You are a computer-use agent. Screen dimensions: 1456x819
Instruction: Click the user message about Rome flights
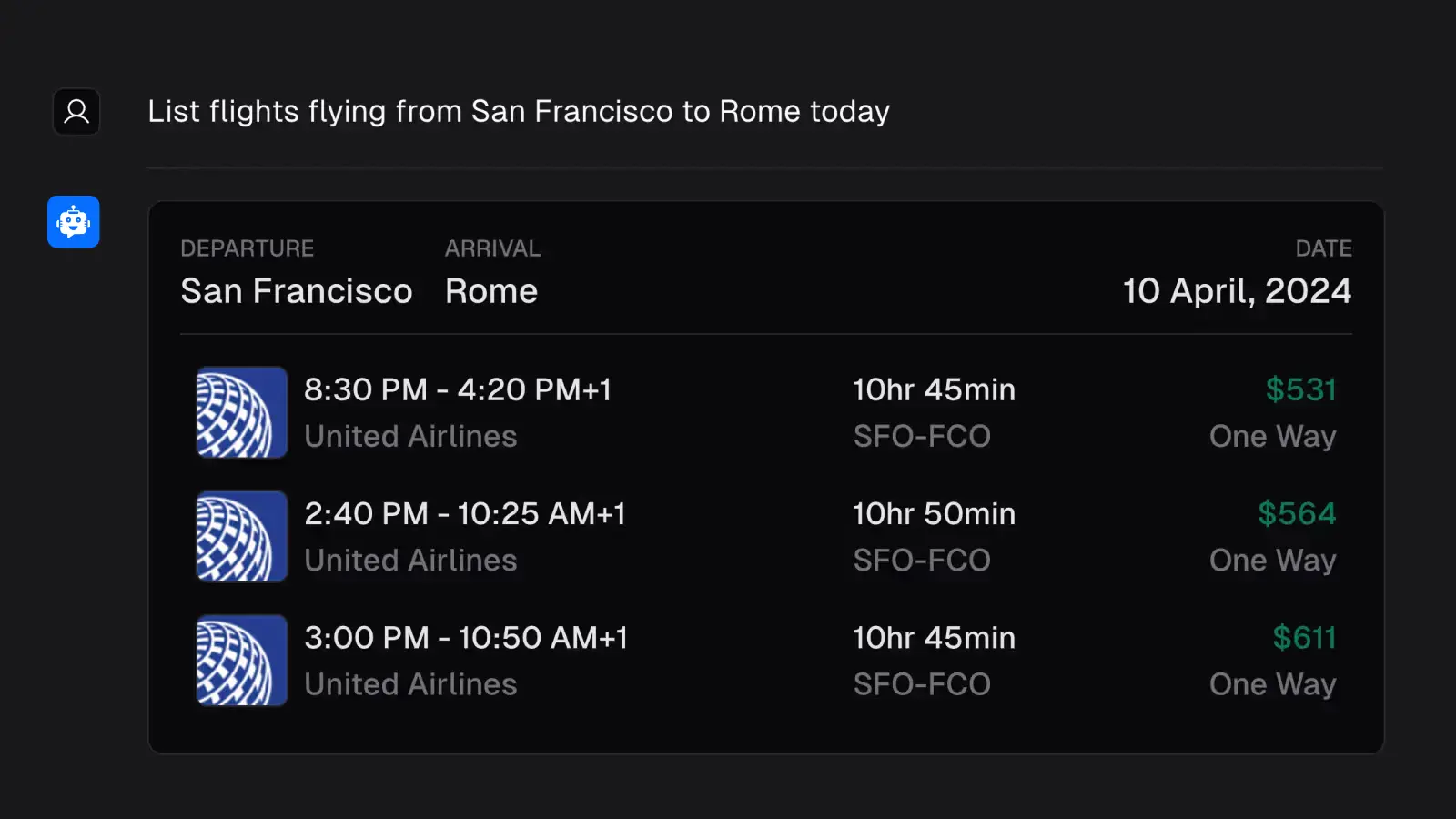pyautogui.click(x=519, y=111)
